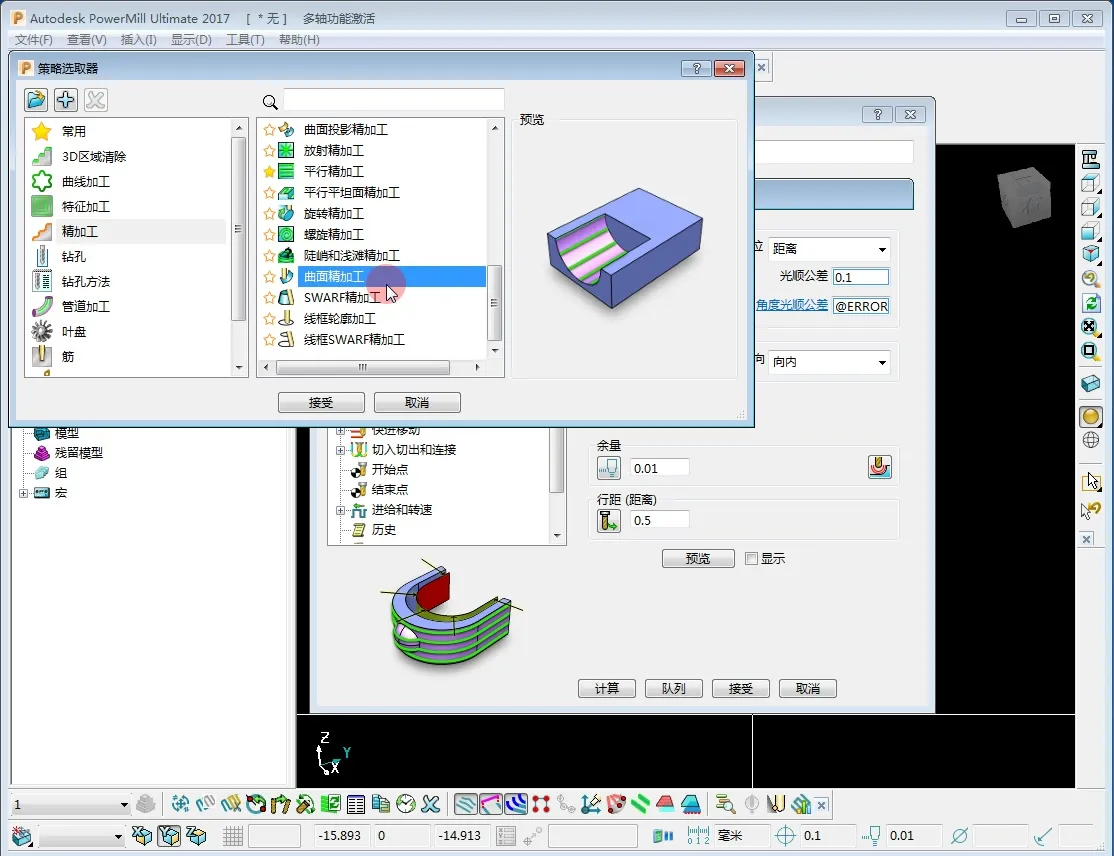Click the 角度光顺公差 link

(x=792, y=305)
